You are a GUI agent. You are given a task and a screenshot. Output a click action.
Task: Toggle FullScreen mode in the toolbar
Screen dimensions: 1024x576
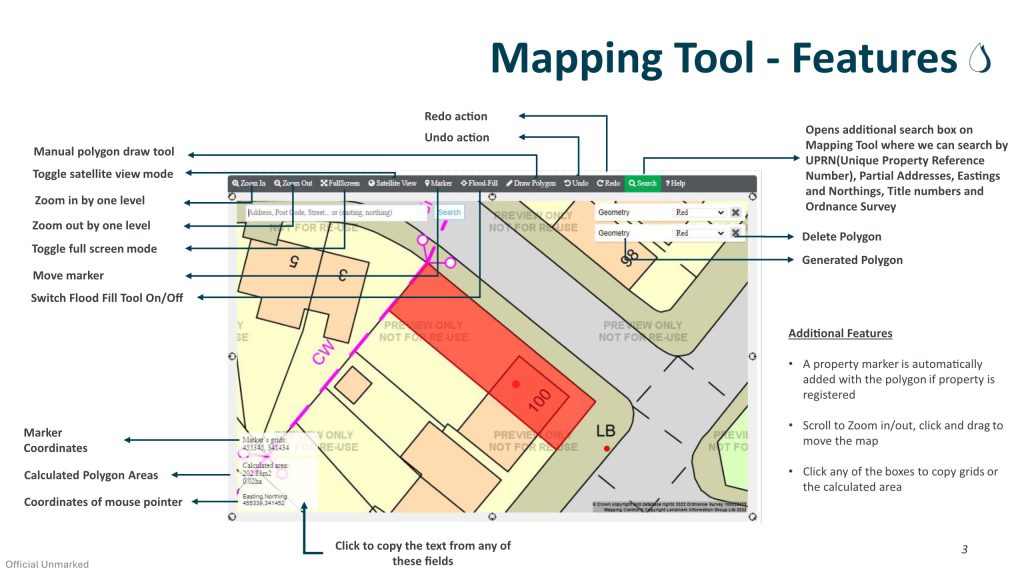pos(340,184)
